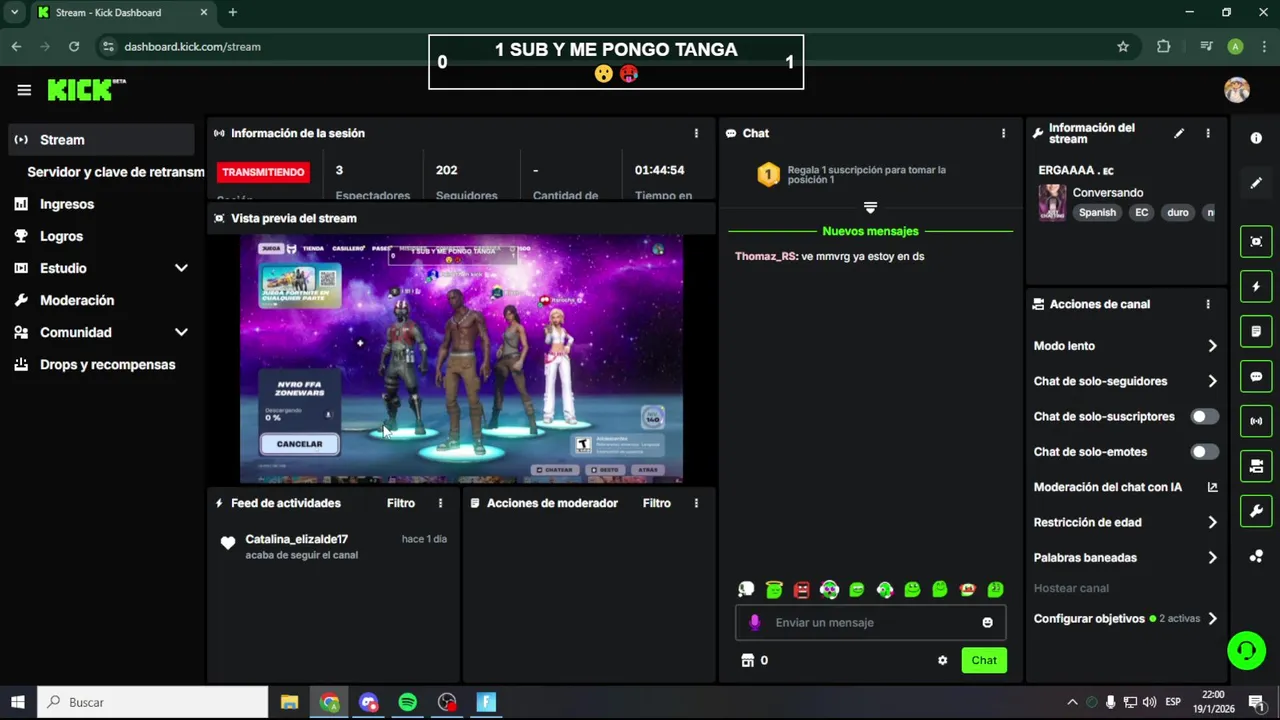1280x720 pixels.
Task: Toggle Chat de solo-emotes switch
Action: 1204,452
